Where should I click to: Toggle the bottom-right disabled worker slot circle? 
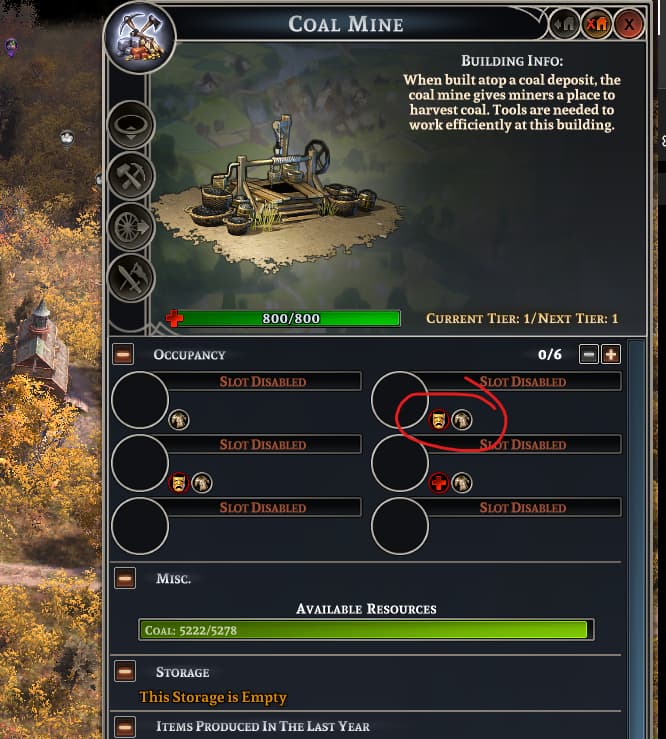pos(400,526)
